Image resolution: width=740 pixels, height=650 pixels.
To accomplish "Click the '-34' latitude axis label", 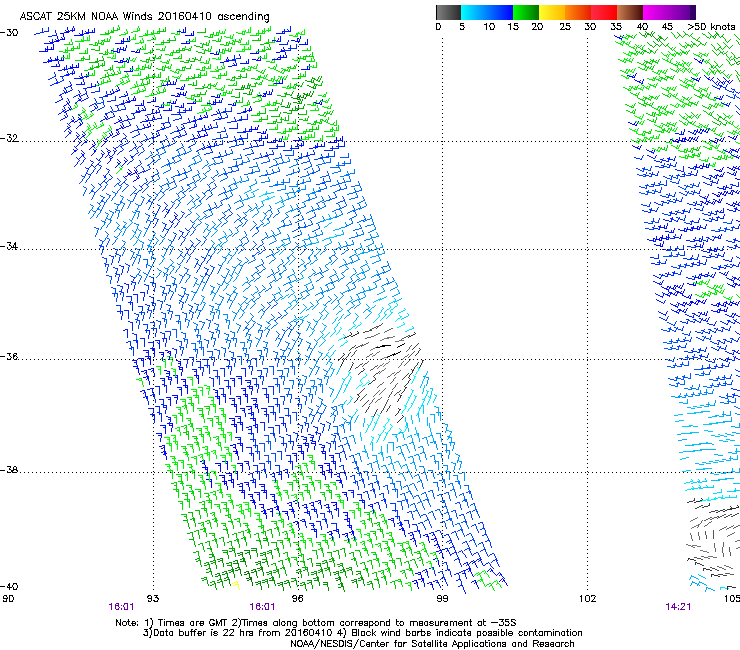I will [9, 246].
